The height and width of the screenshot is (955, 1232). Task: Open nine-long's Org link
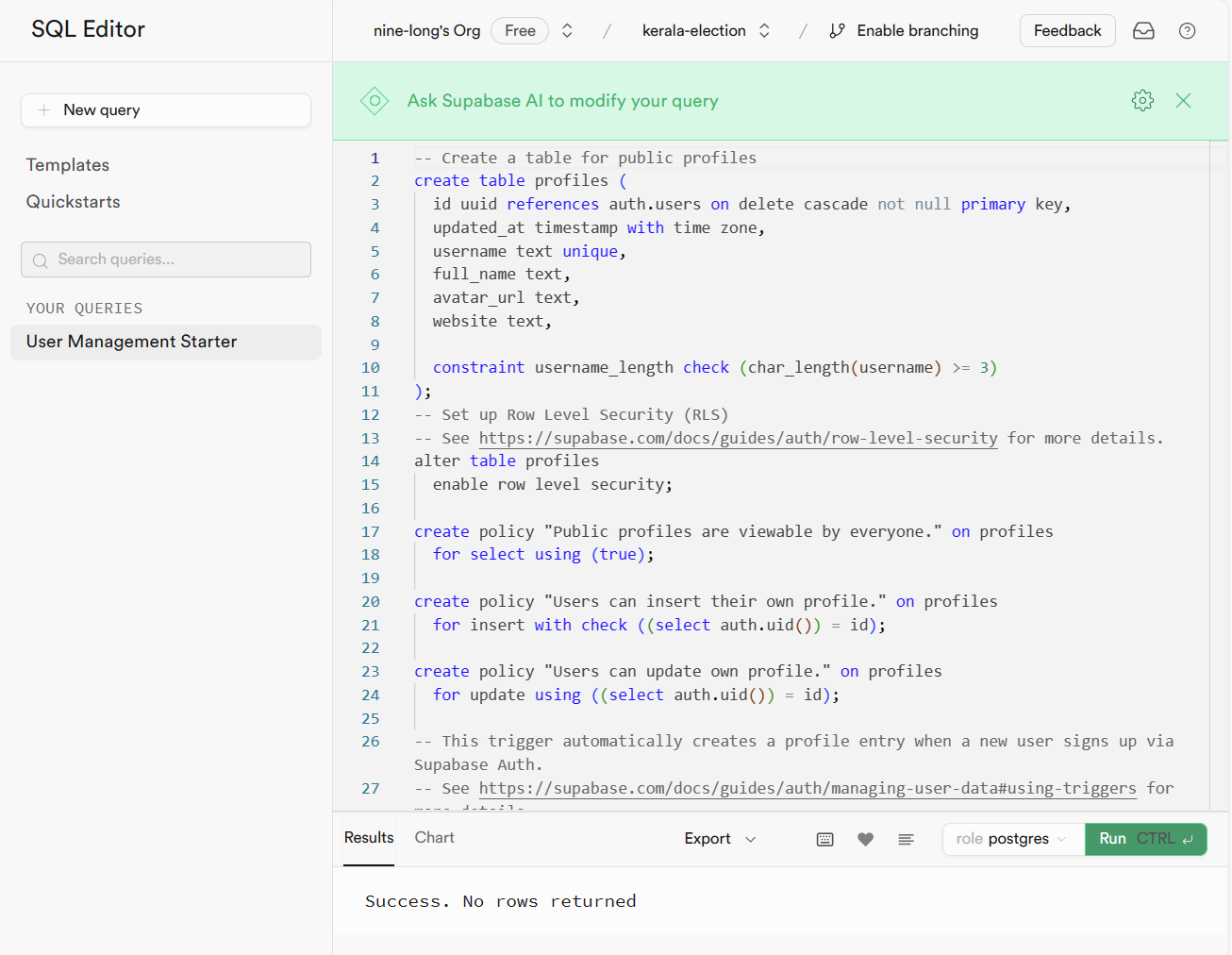(427, 31)
